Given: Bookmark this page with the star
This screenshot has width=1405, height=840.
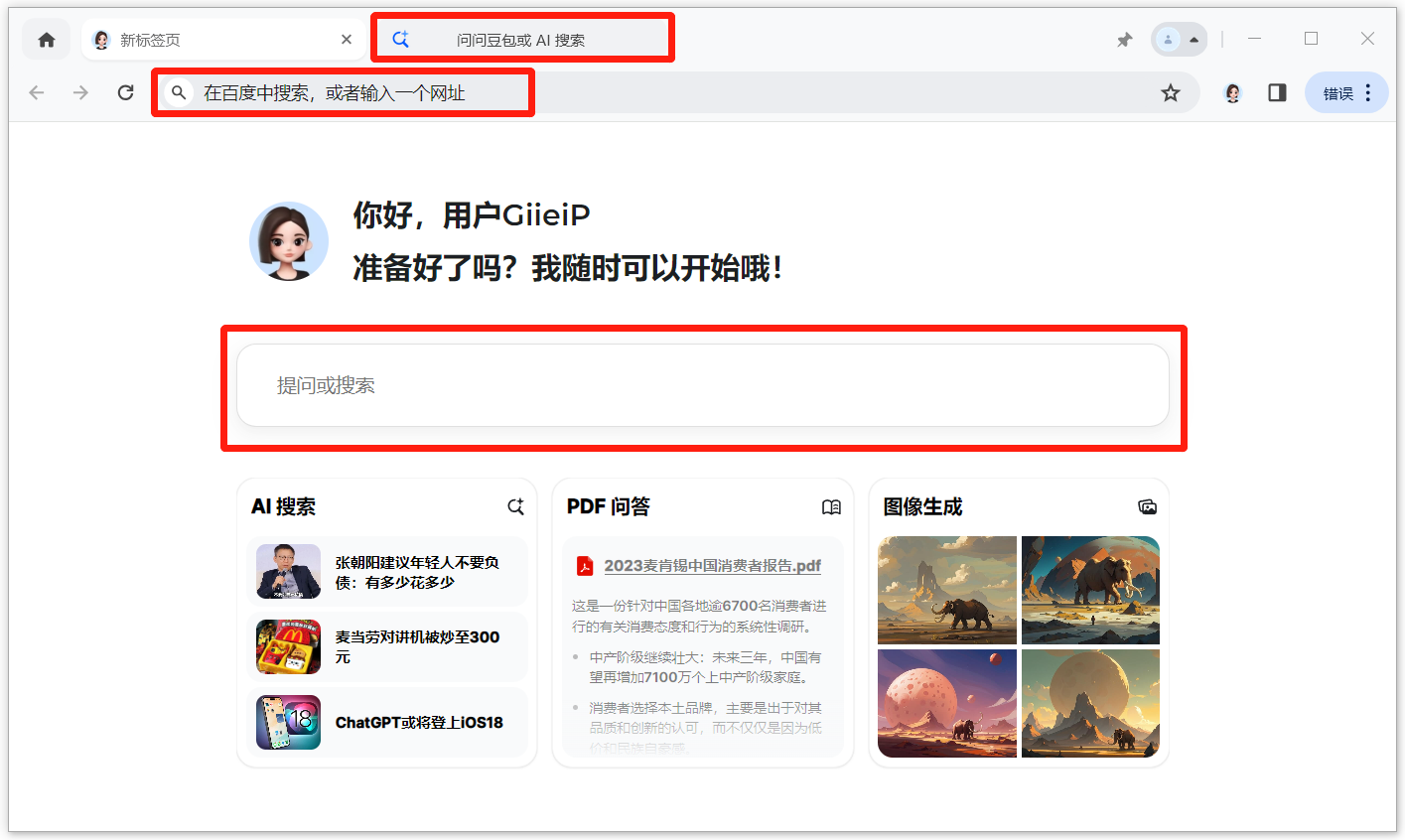Looking at the screenshot, I should (x=1171, y=92).
